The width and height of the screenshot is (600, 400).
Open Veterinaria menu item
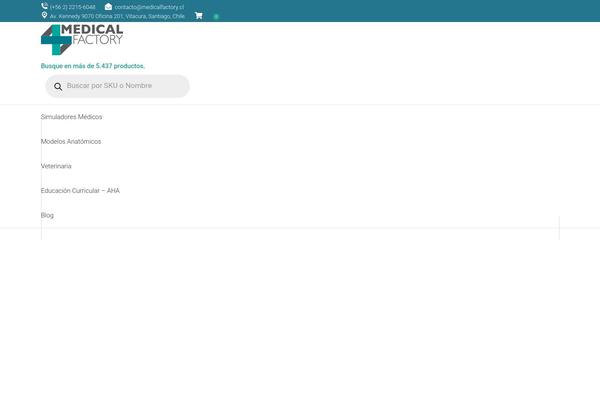coord(56,166)
